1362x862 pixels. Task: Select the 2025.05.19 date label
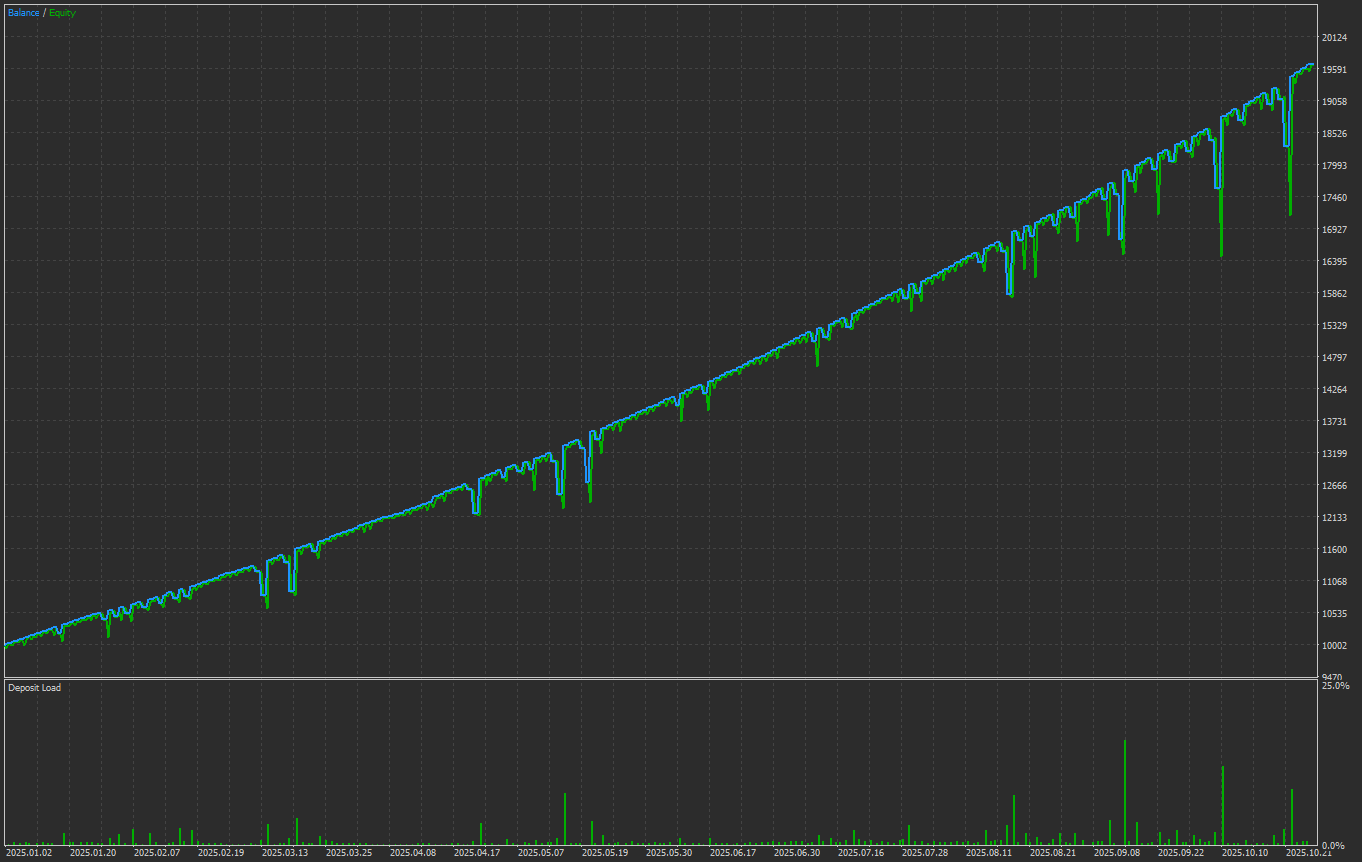pos(605,853)
